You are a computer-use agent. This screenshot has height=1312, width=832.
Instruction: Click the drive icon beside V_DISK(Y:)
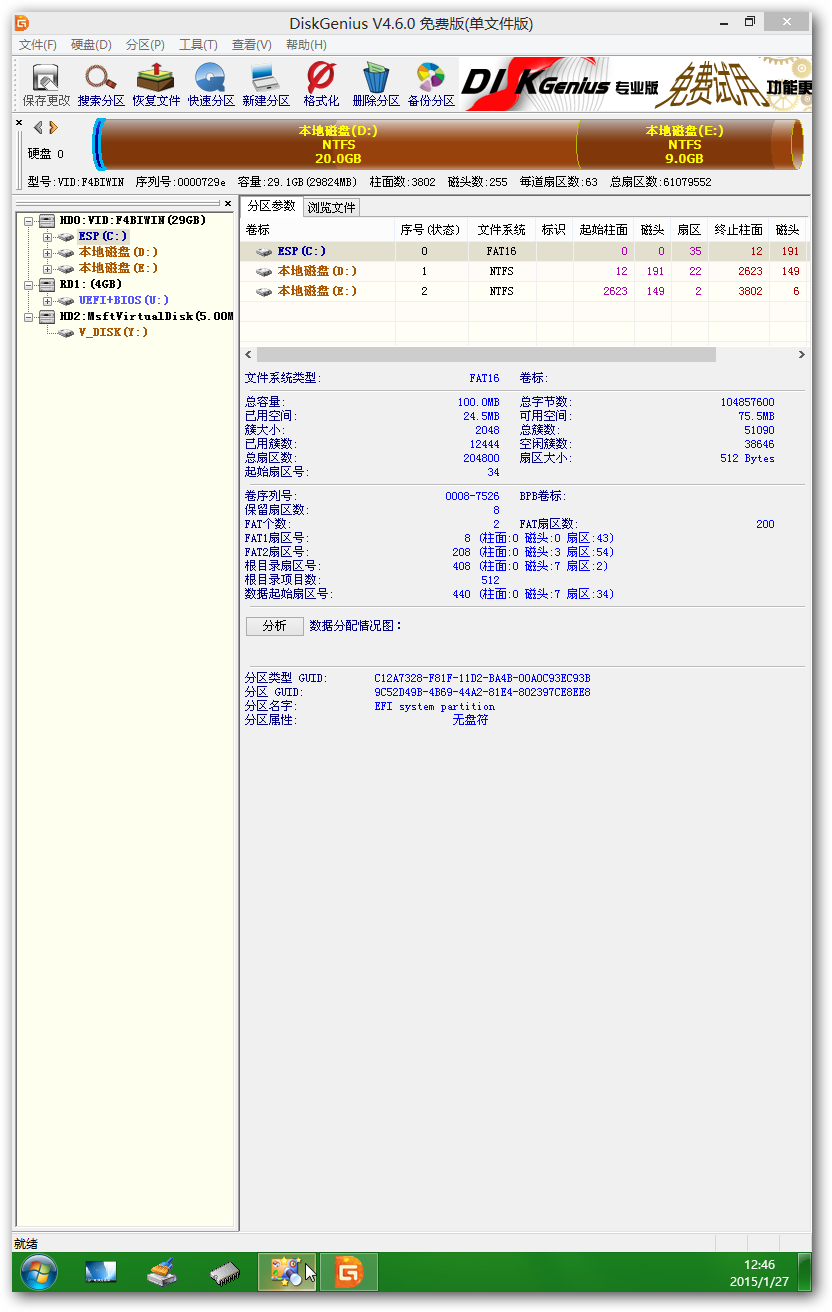66,332
